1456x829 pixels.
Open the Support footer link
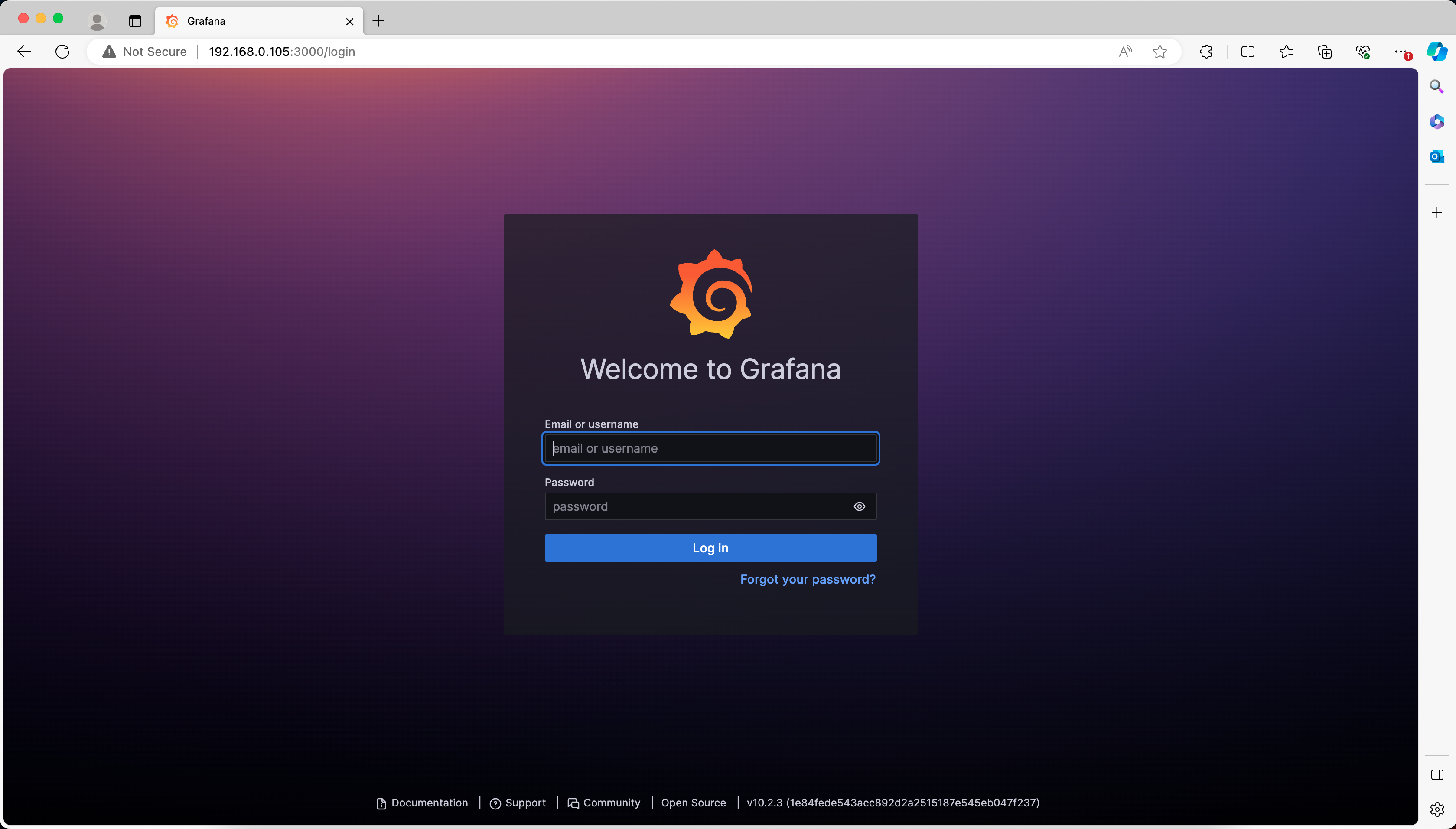point(518,803)
